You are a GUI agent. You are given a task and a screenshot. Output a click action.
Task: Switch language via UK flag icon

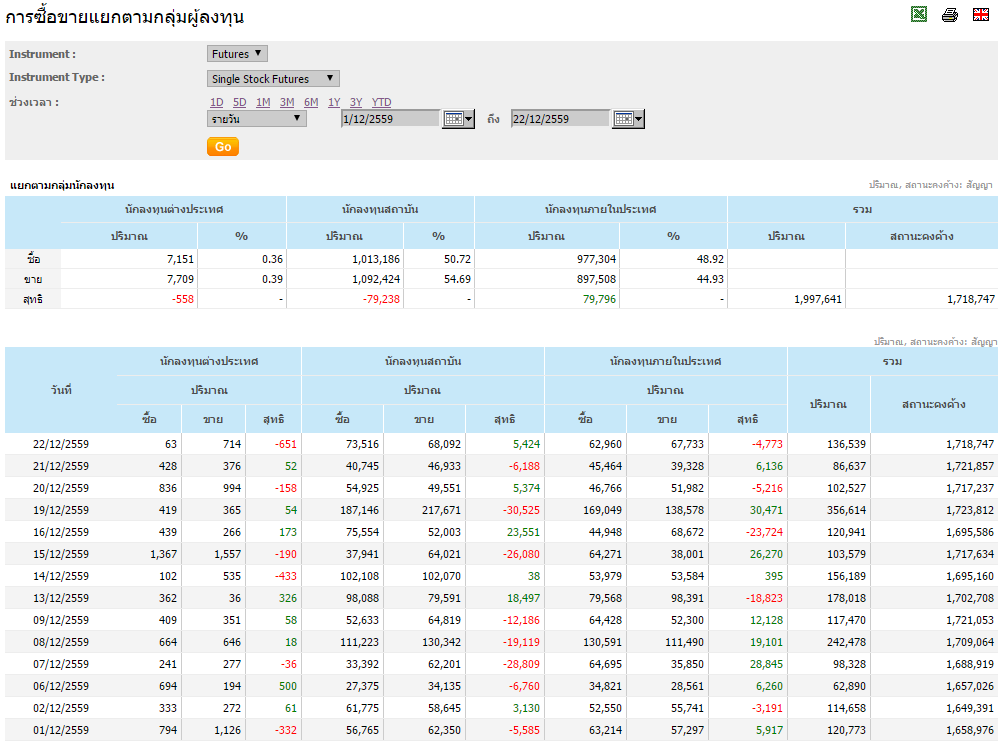pyautogui.click(x=981, y=14)
